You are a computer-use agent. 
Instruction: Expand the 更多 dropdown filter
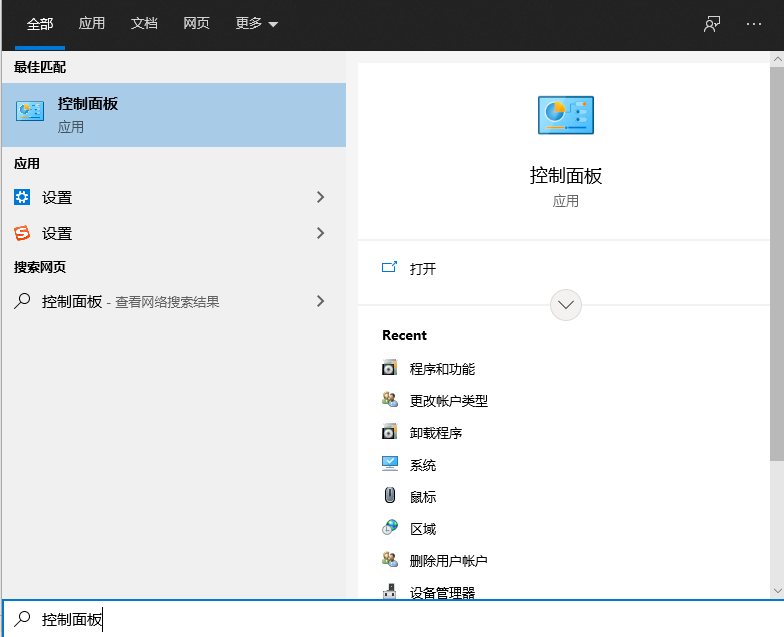(x=256, y=24)
